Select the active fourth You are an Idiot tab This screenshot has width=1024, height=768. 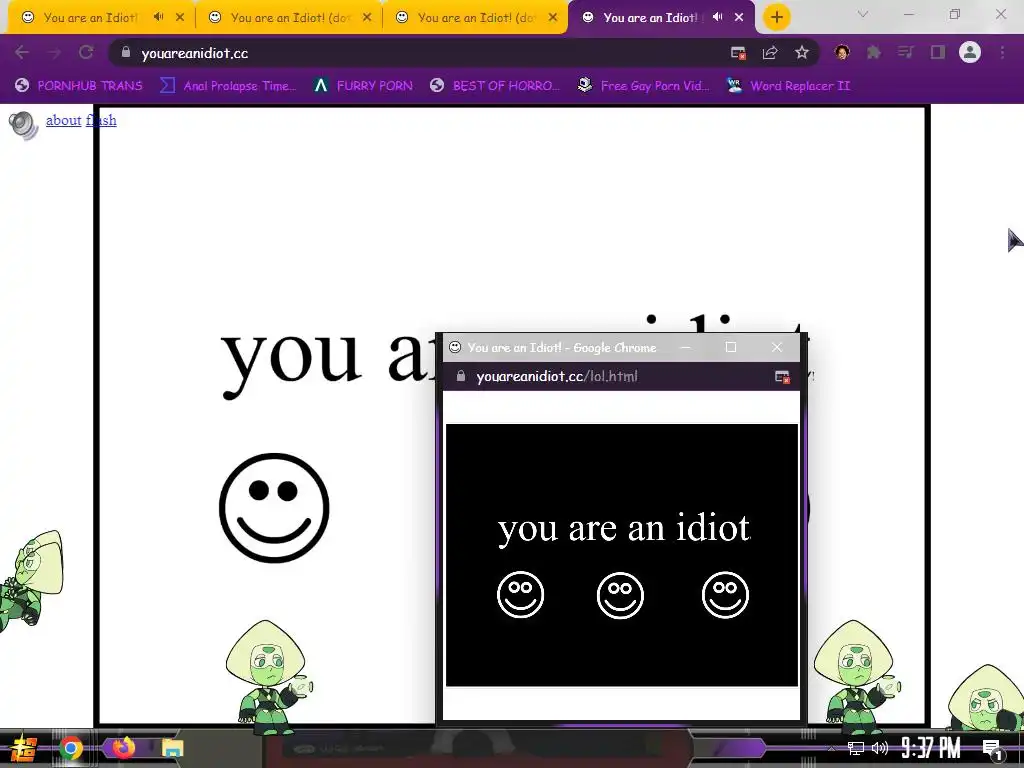click(x=650, y=18)
